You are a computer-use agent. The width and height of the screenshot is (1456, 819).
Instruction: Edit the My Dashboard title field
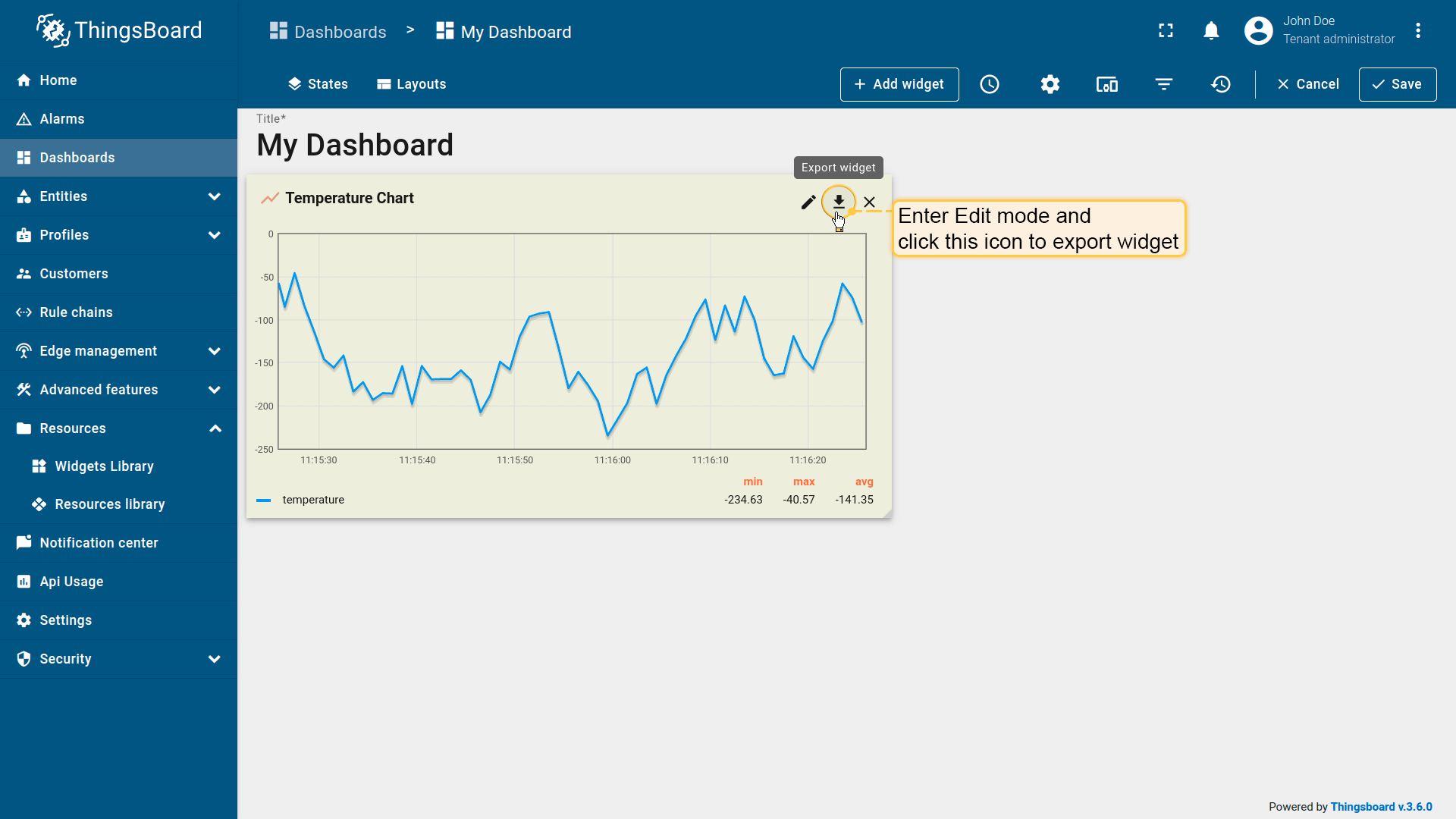point(355,145)
